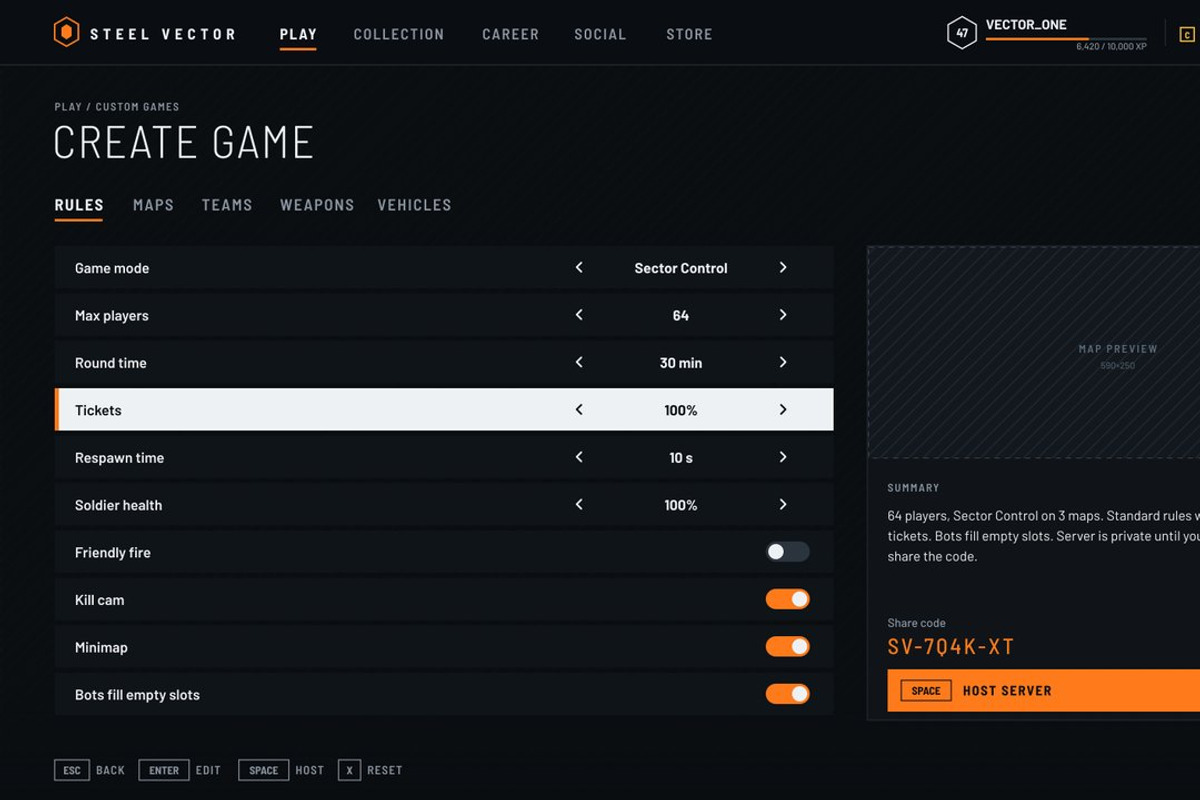This screenshot has width=1200, height=800.
Task: Click the 6,420 / 10,000 XP text
Action: coord(1111,47)
